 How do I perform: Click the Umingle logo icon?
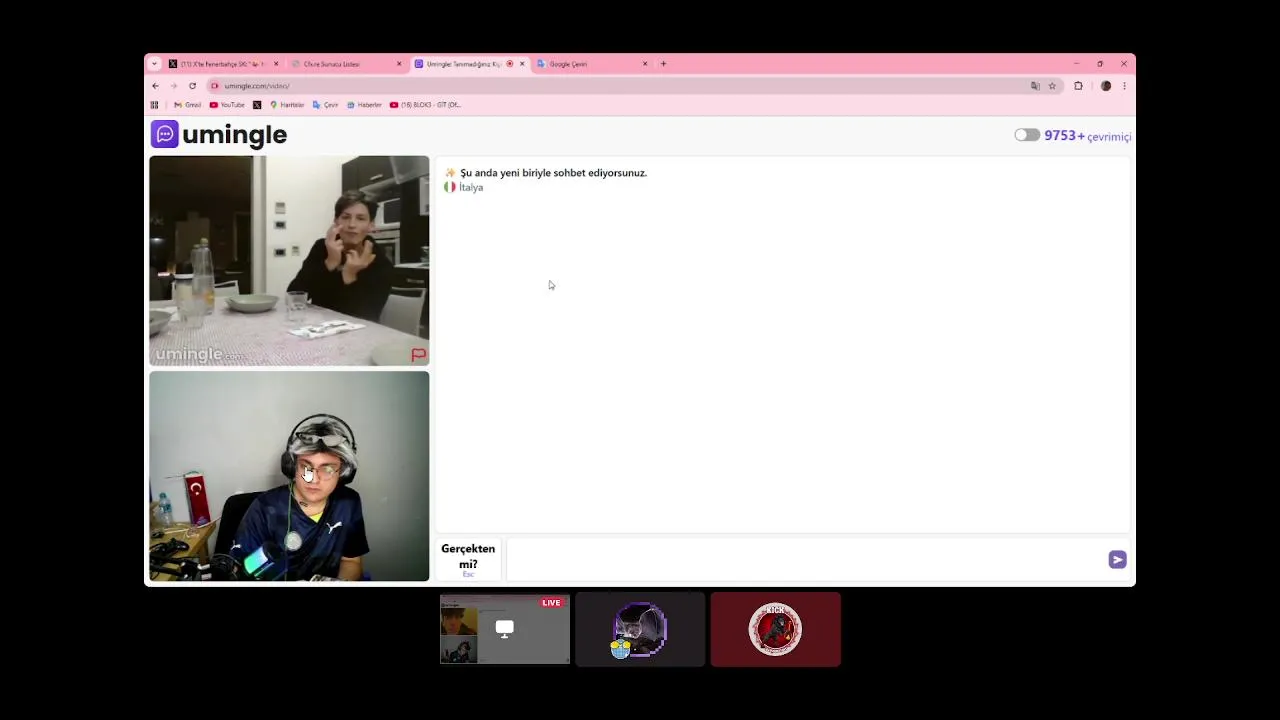pos(165,134)
